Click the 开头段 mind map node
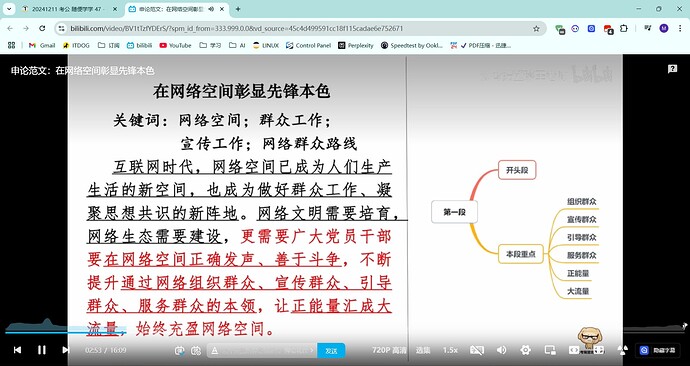 click(517, 170)
